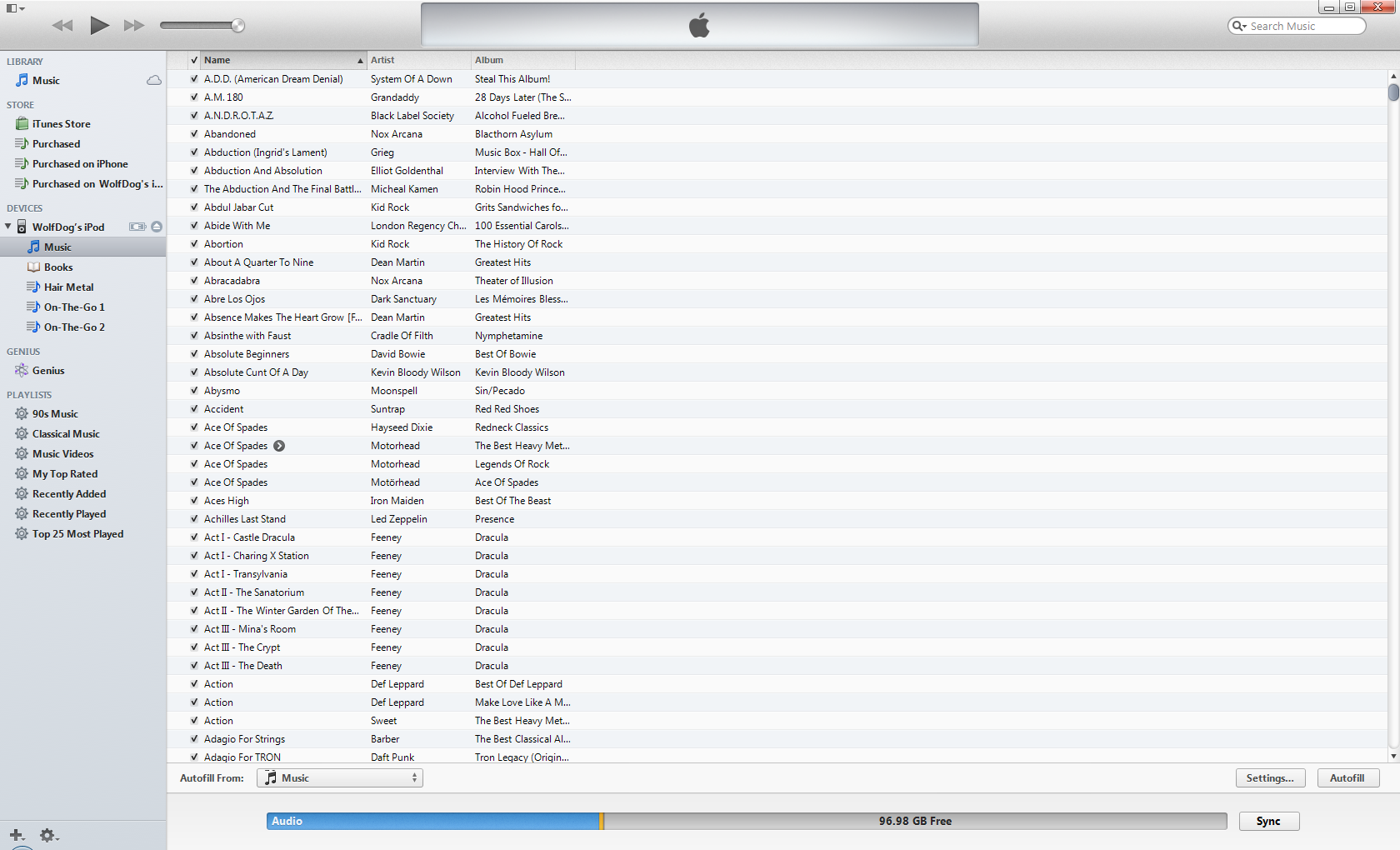The image size is (1400, 850).
Task: Uncheck the Achilles Last Stand checkbox
Action: pos(194,519)
